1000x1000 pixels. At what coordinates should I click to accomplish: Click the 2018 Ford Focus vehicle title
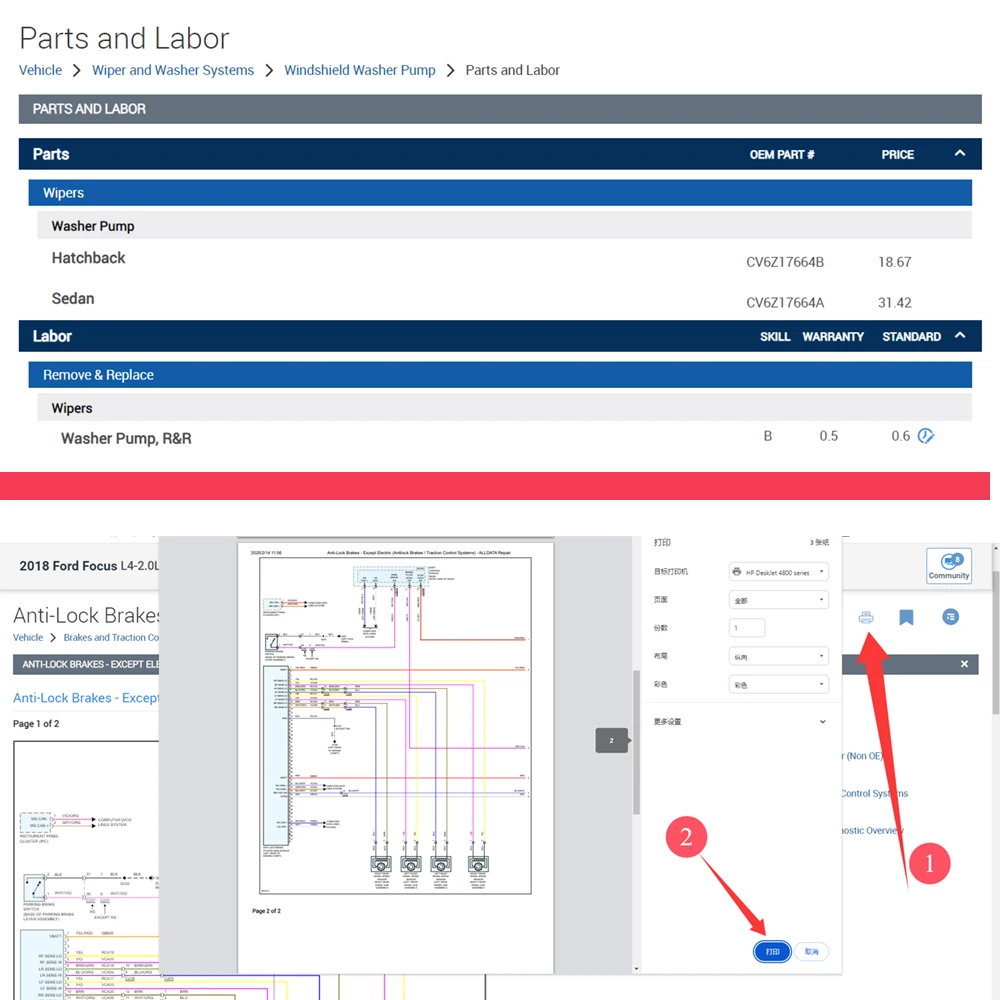pyautogui.click(x=89, y=566)
